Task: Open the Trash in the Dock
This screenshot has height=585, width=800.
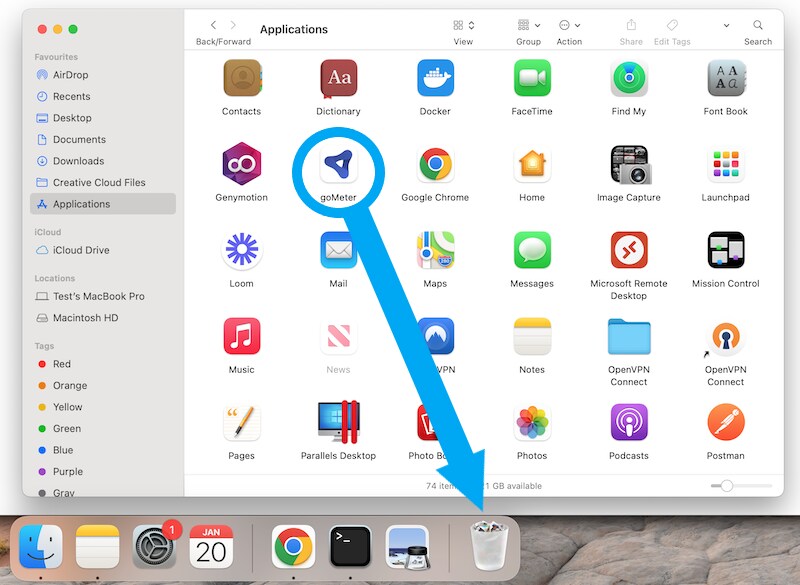Action: (489, 545)
